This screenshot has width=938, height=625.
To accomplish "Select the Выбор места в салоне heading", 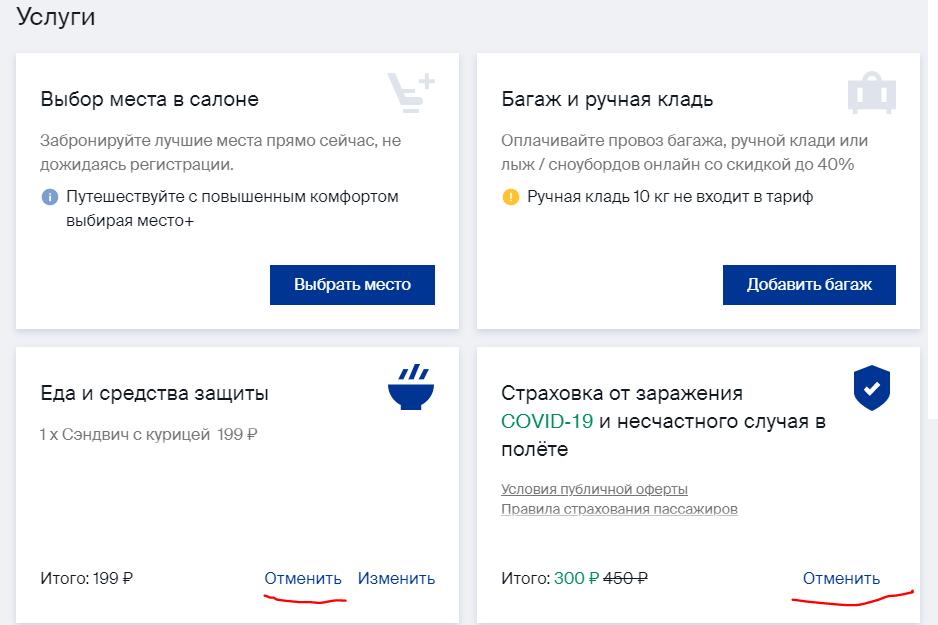I will 150,99.
